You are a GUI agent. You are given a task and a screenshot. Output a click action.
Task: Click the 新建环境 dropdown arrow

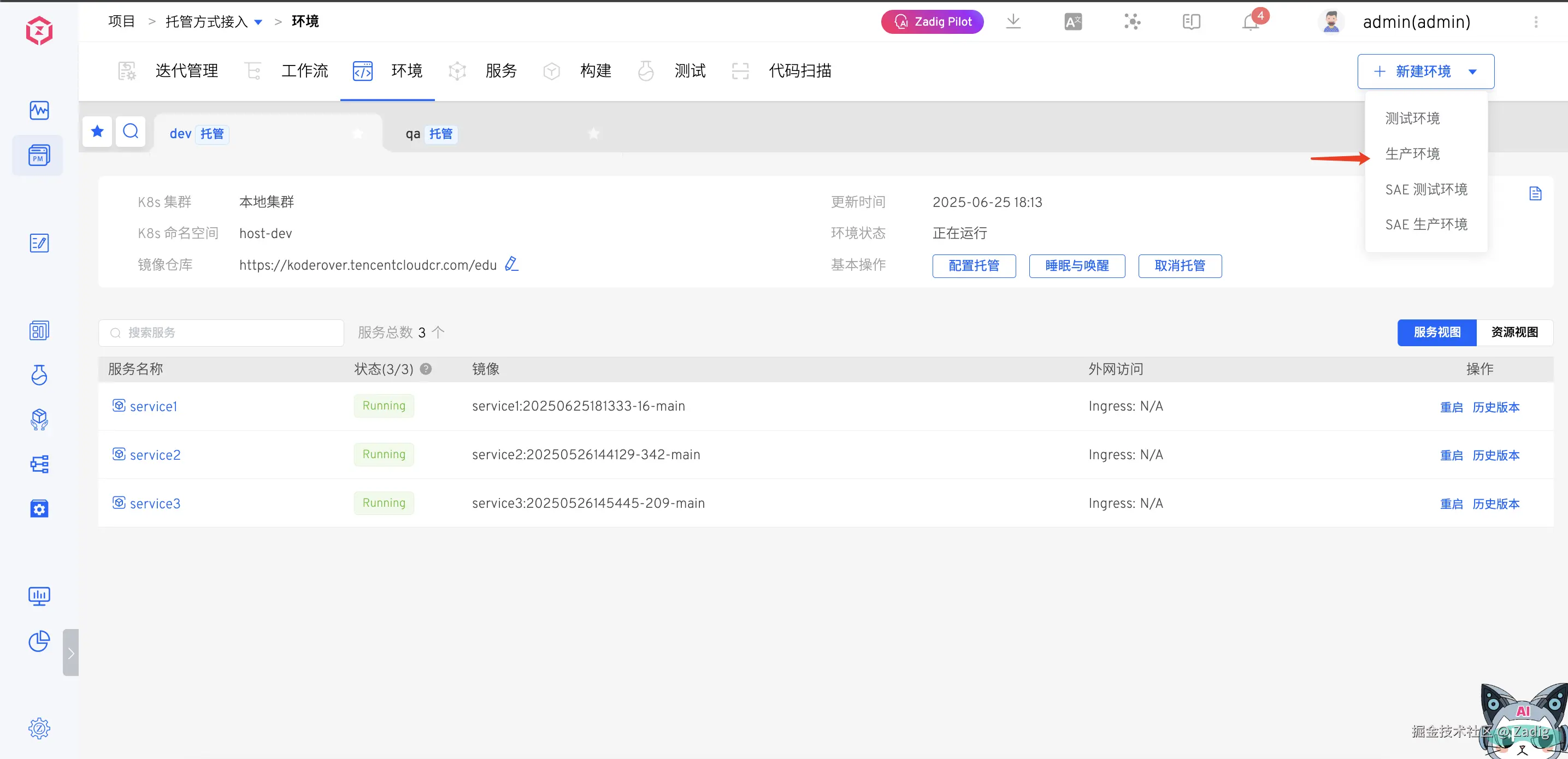tap(1472, 72)
